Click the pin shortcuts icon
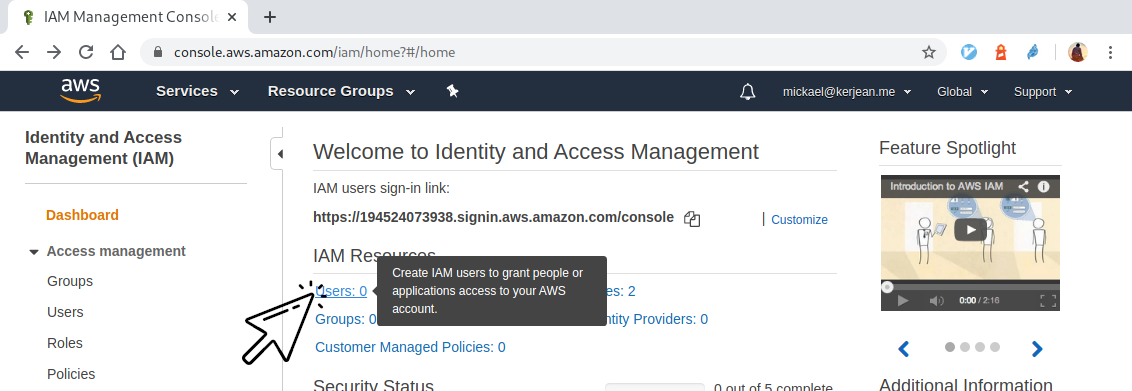 pyautogui.click(x=453, y=91)
